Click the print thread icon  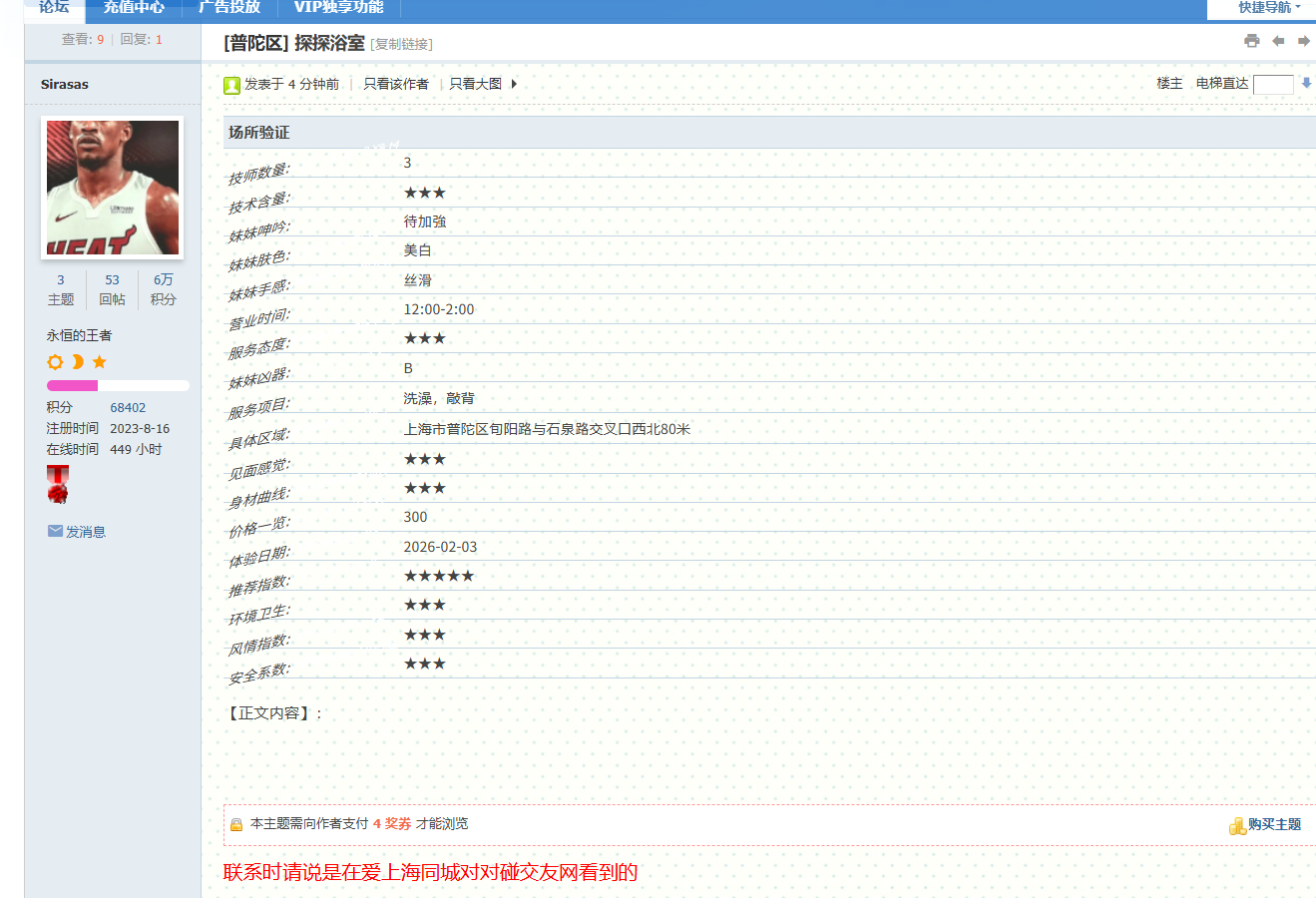click(1251, 41)
